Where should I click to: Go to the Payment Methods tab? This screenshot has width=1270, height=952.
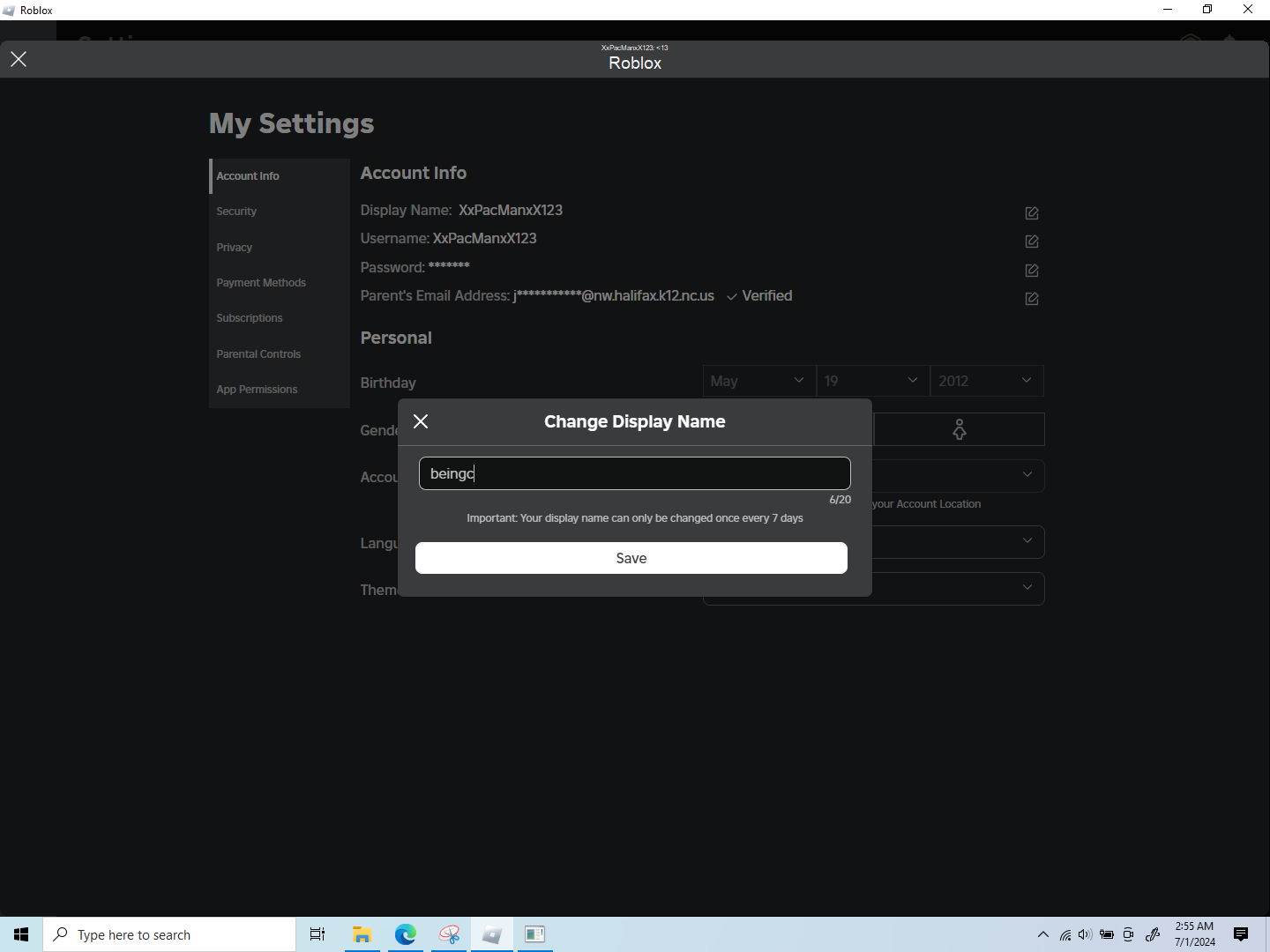click(280, 283)
